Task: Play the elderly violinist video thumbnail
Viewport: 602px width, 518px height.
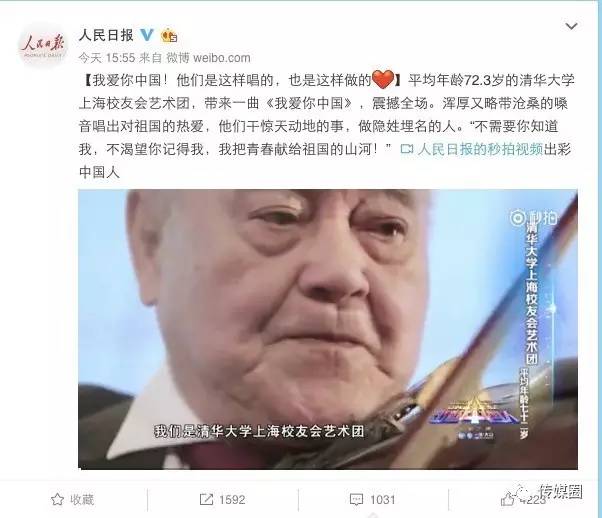Action: tap(328, 329)
